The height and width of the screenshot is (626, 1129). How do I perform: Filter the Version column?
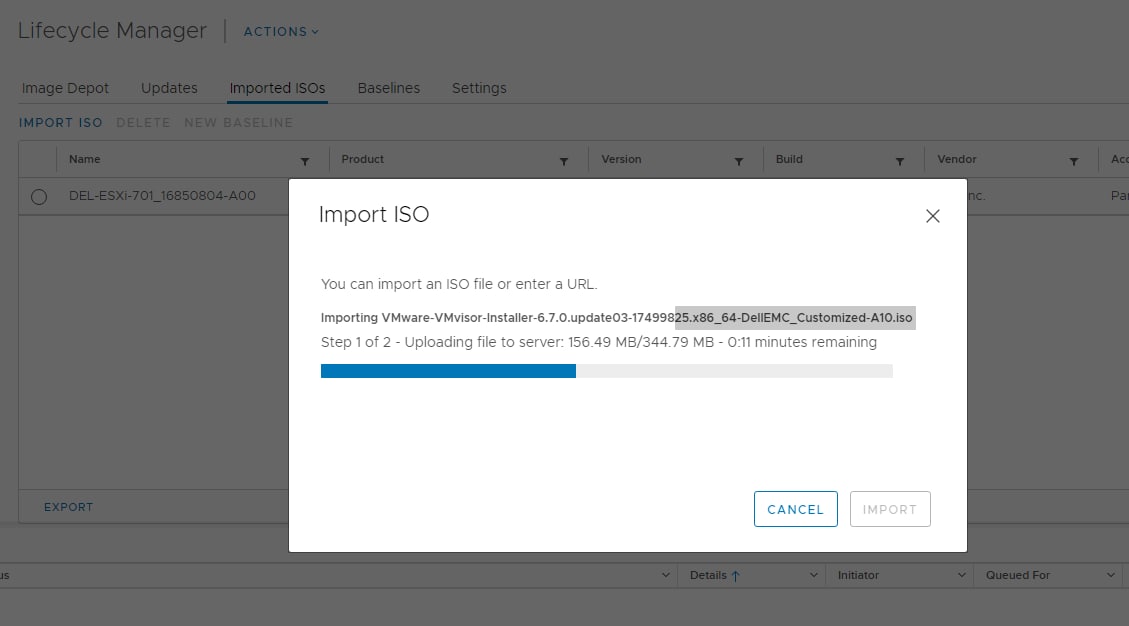click(x=739, y=162)
